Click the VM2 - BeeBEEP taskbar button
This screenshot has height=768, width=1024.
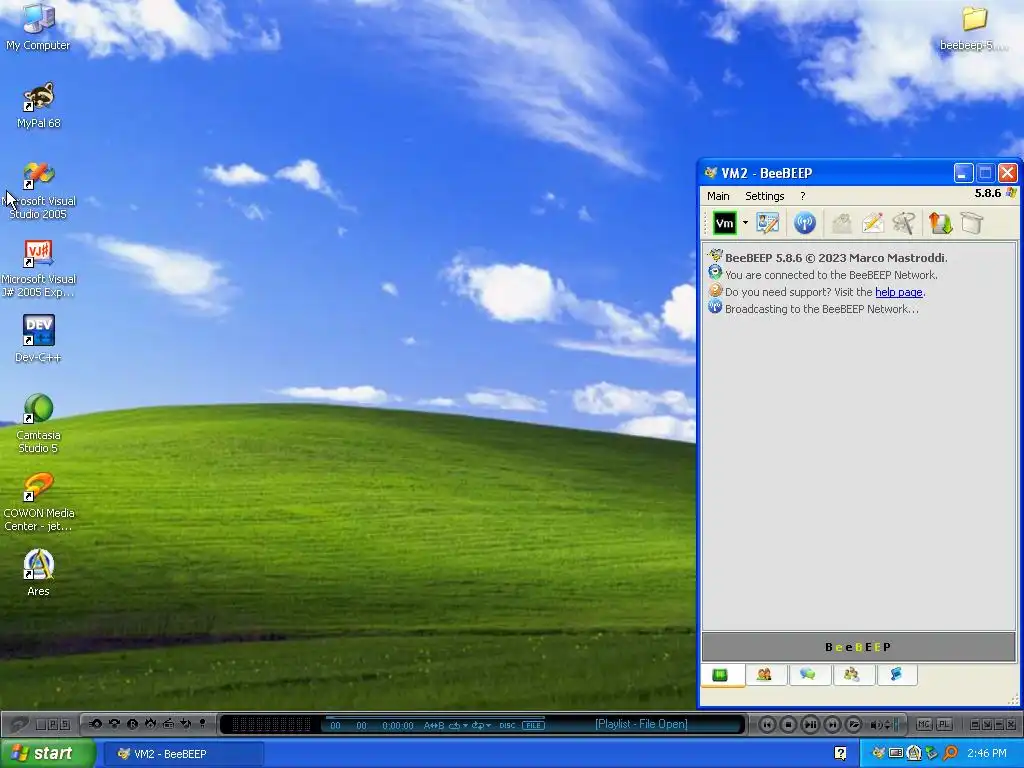(x=183, y=754)
